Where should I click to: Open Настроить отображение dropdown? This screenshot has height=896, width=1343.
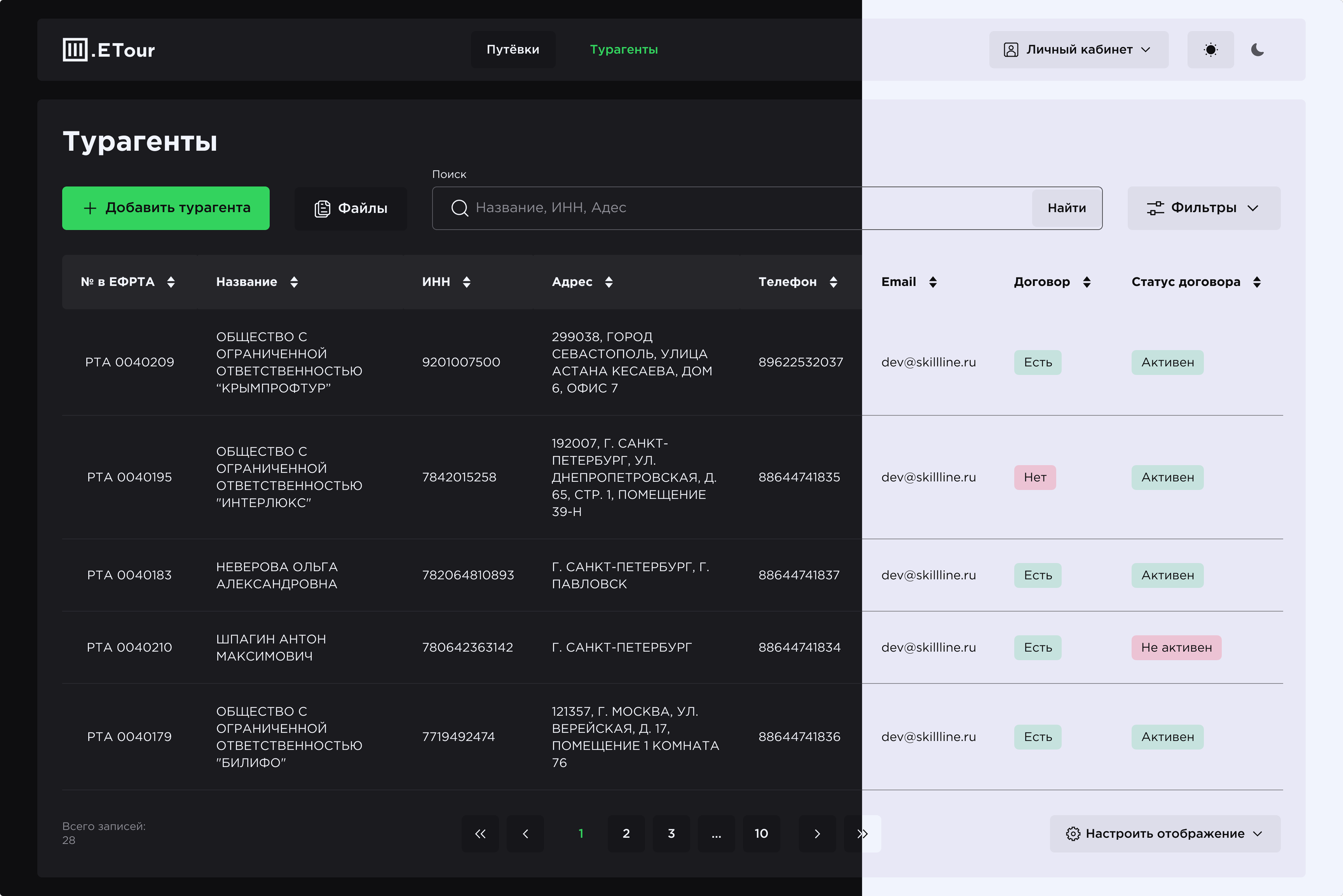[x=1165, y=834]
